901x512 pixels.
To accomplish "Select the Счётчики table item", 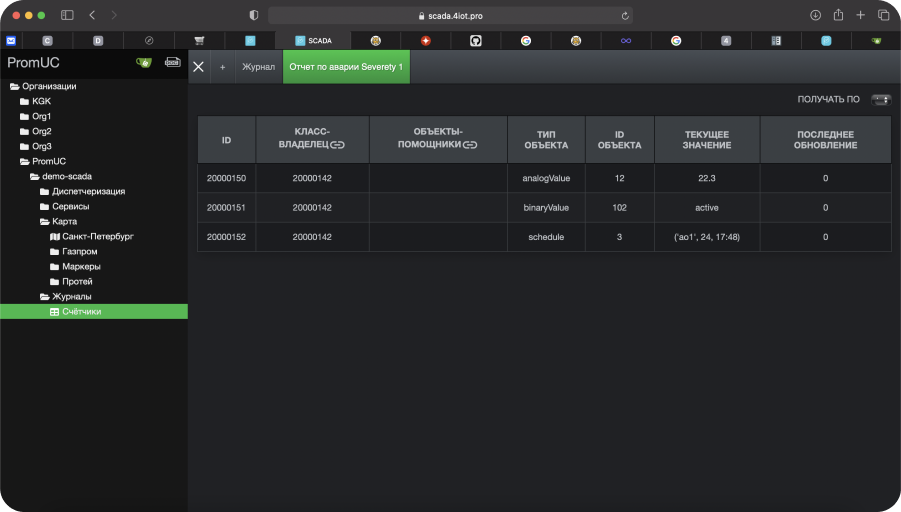I will tap(81, 312).
